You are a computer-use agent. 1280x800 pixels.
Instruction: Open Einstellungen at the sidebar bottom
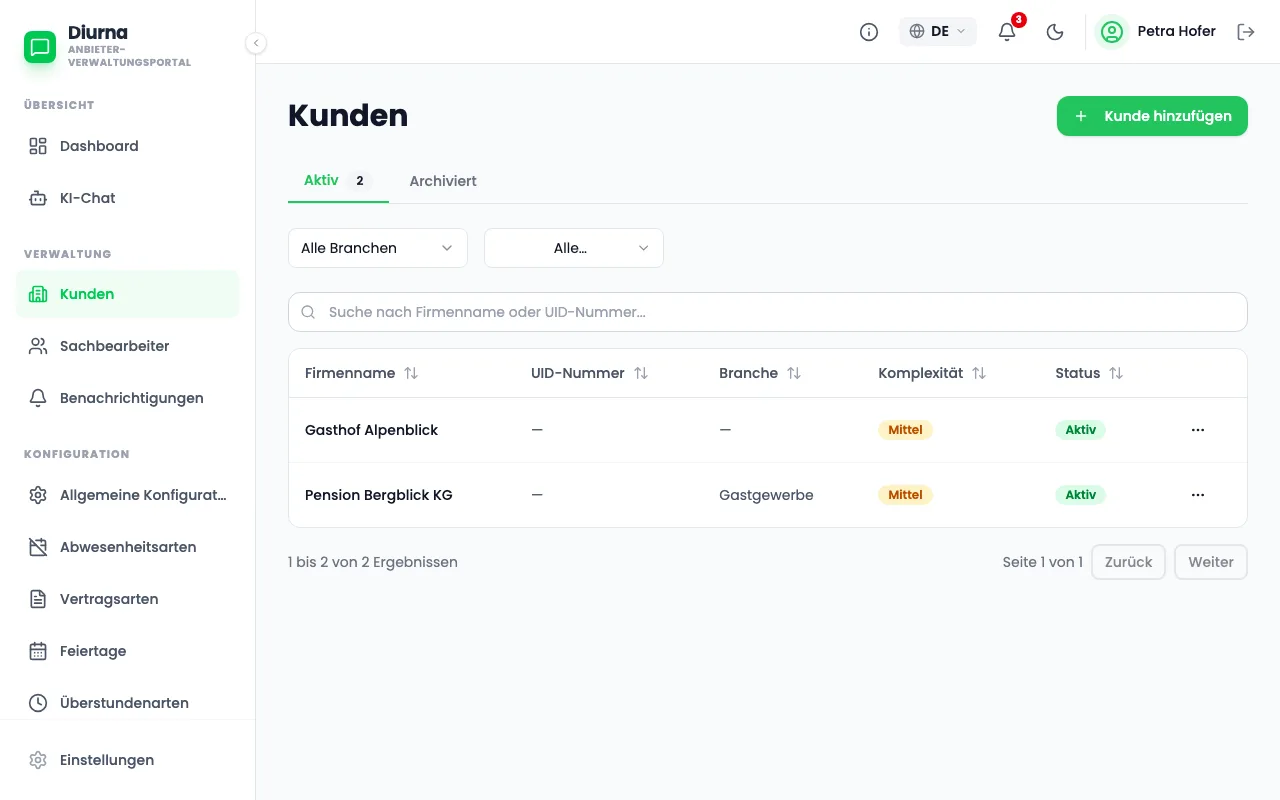click(x=128, y=760)
